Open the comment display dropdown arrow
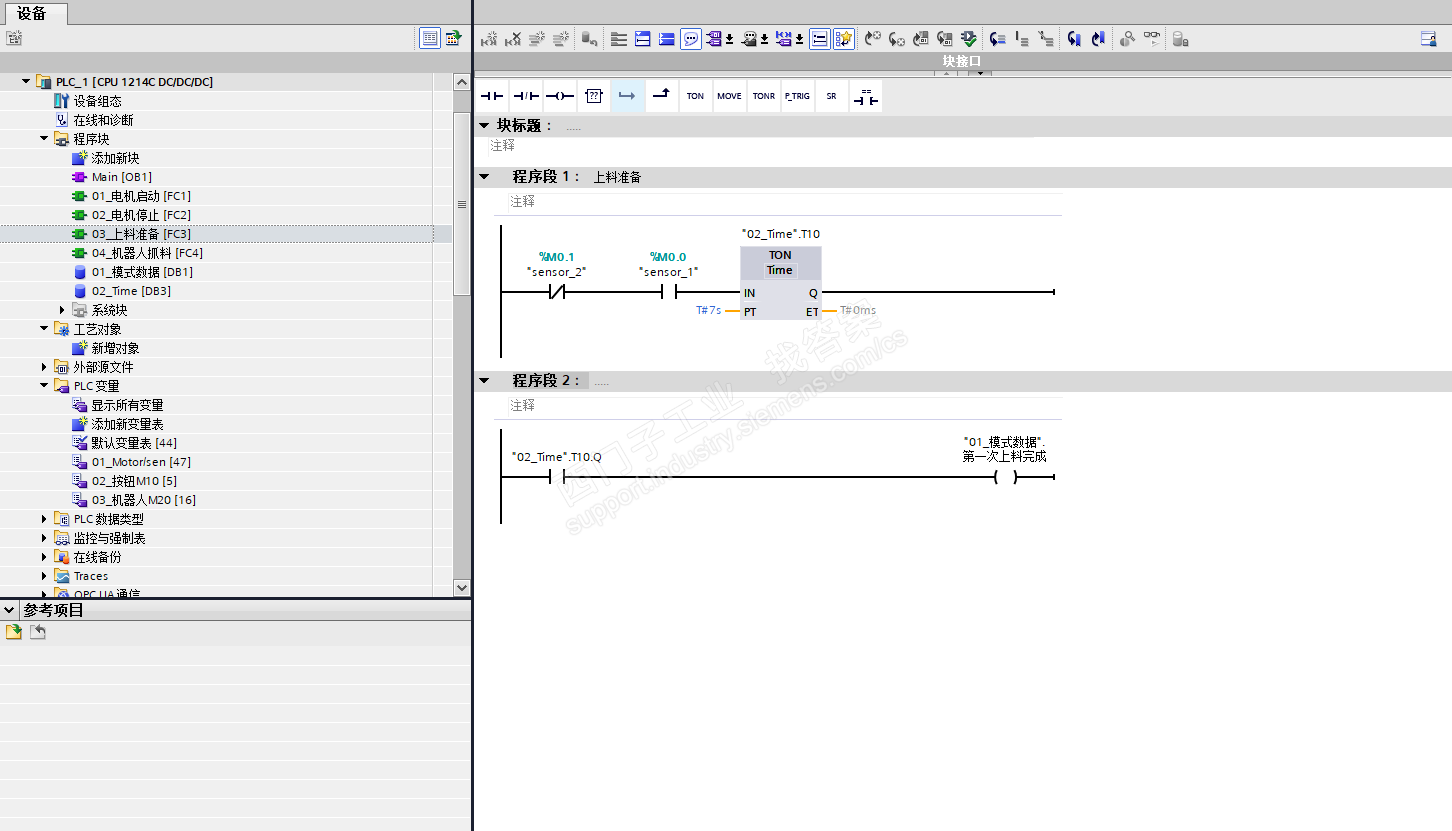The height and width of the screenshot is (831, 1452). 765,39
